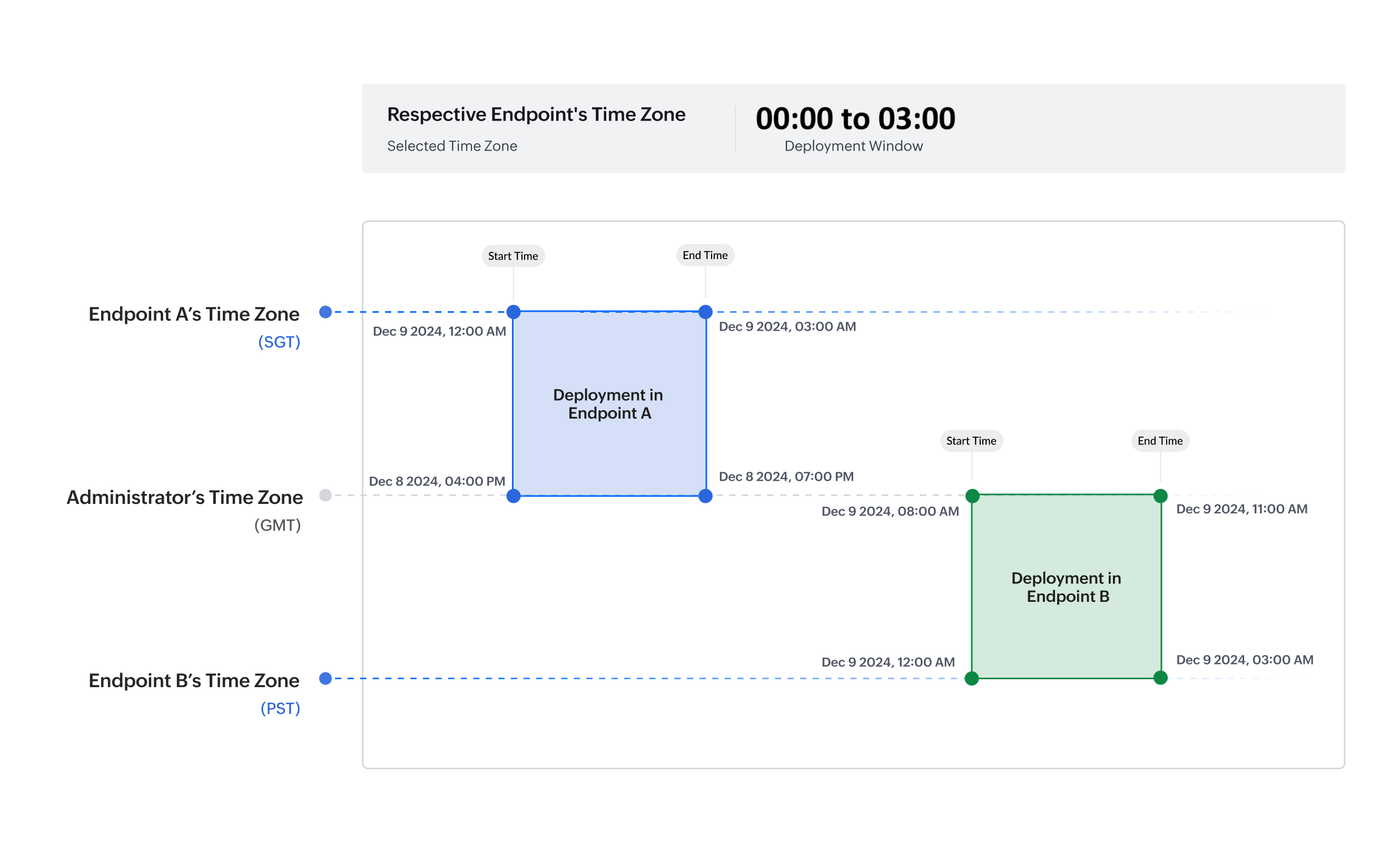1400x853 pixels.
Task: Click the 'Administrator's Time Zone' label
Action: coord(185,498)
